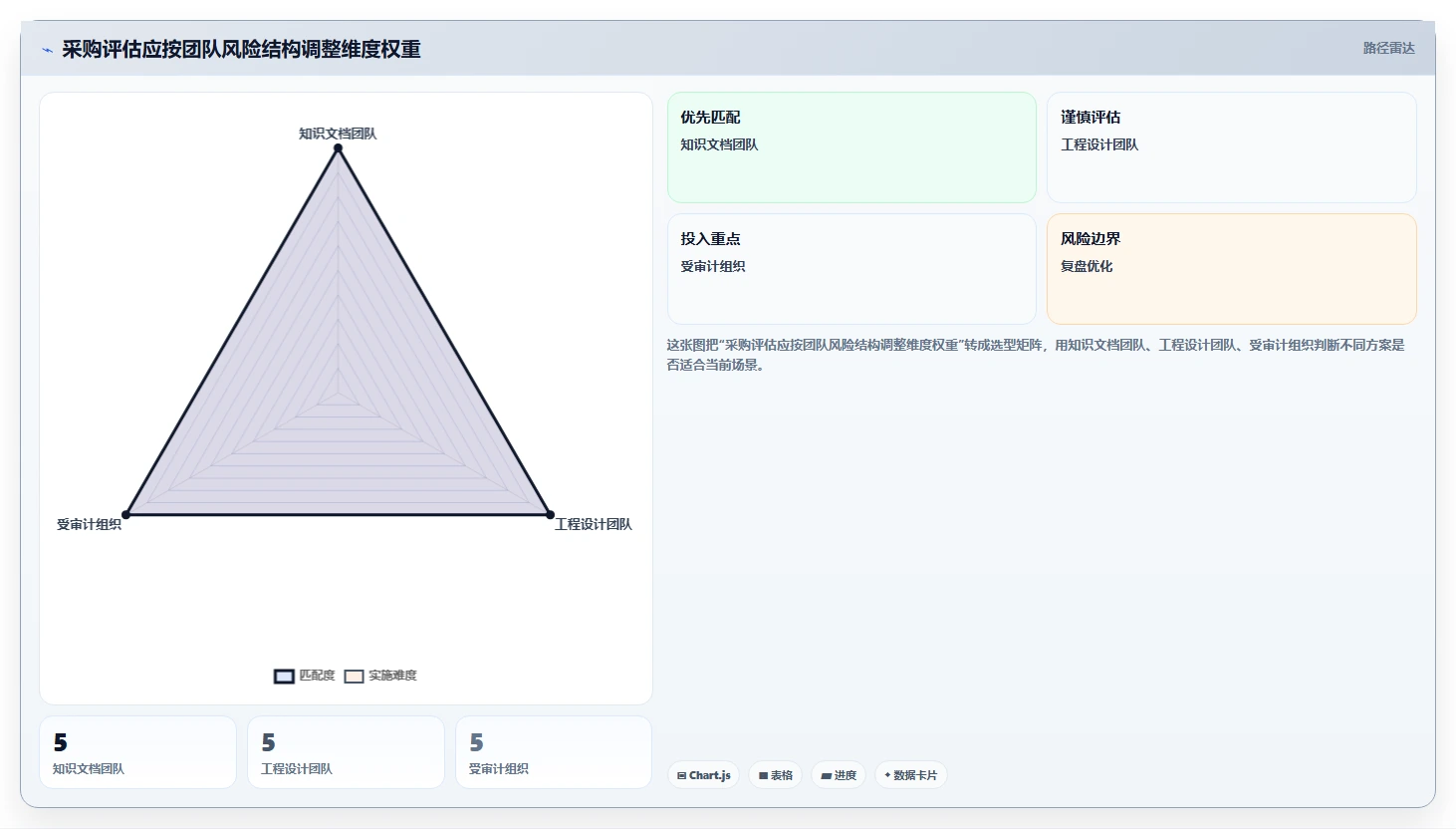
Task: Click the 进度 chip icon
Action: click(826, 775)
